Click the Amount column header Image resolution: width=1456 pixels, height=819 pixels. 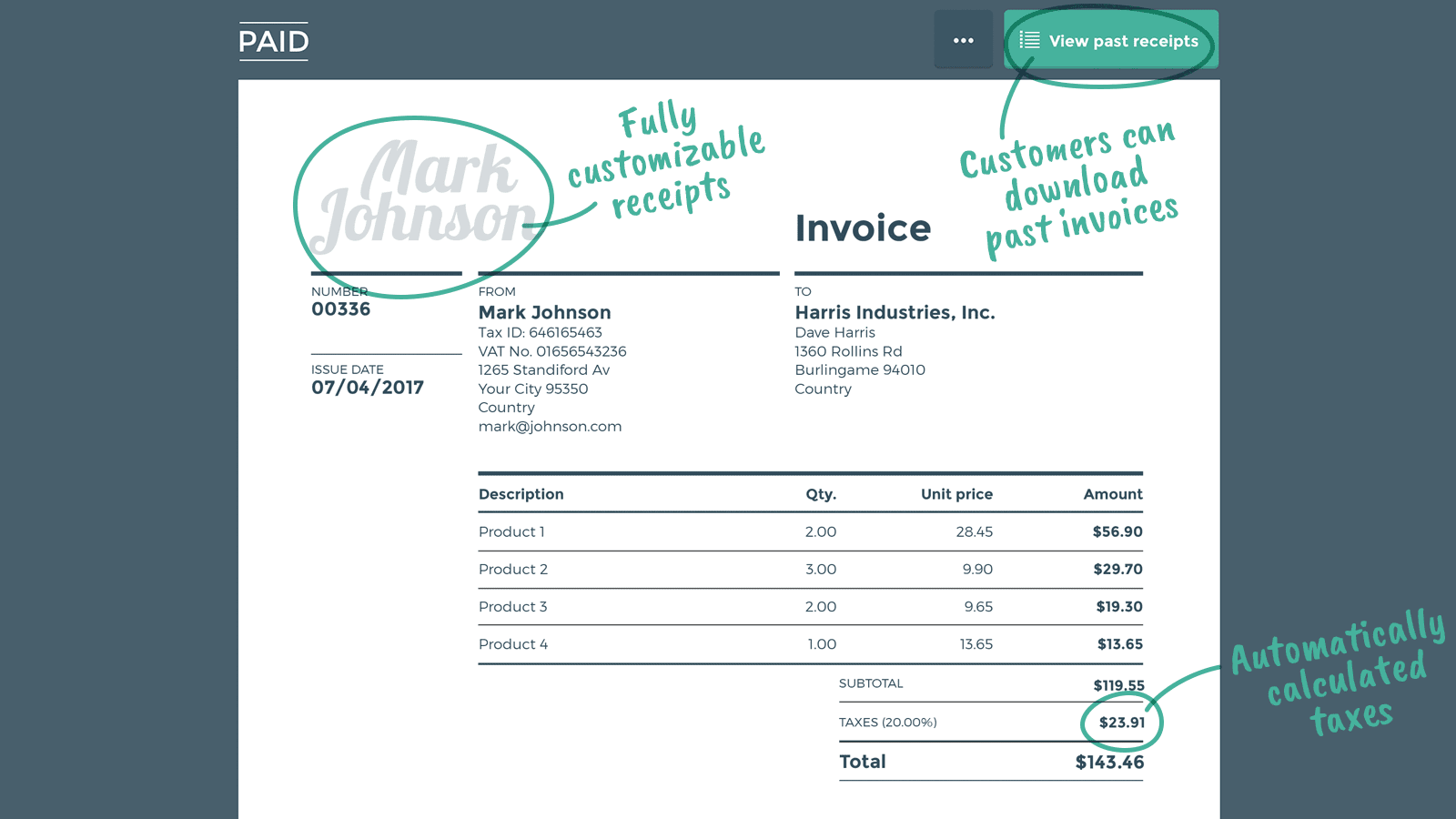(x=1112, y=494)
